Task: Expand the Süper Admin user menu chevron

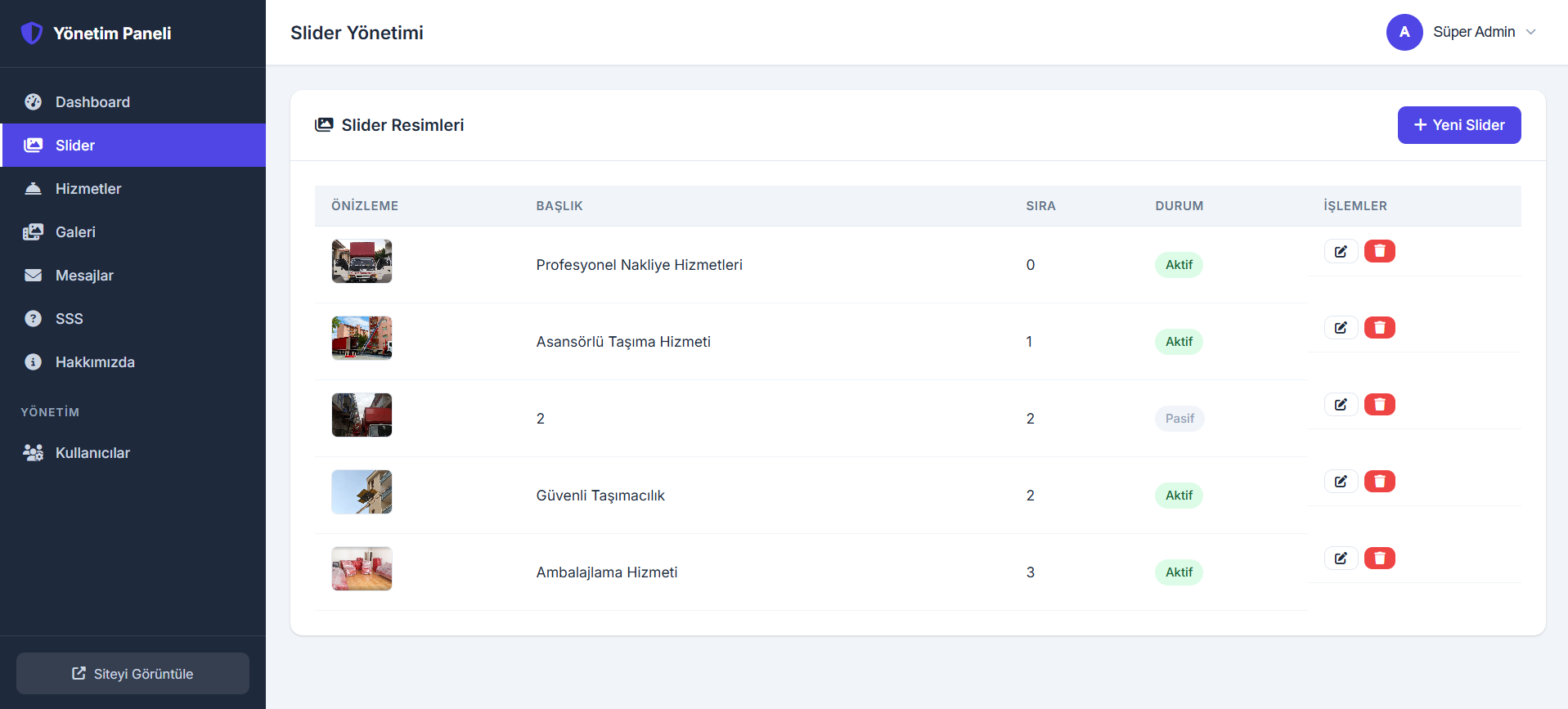Action: [1531, 32]
